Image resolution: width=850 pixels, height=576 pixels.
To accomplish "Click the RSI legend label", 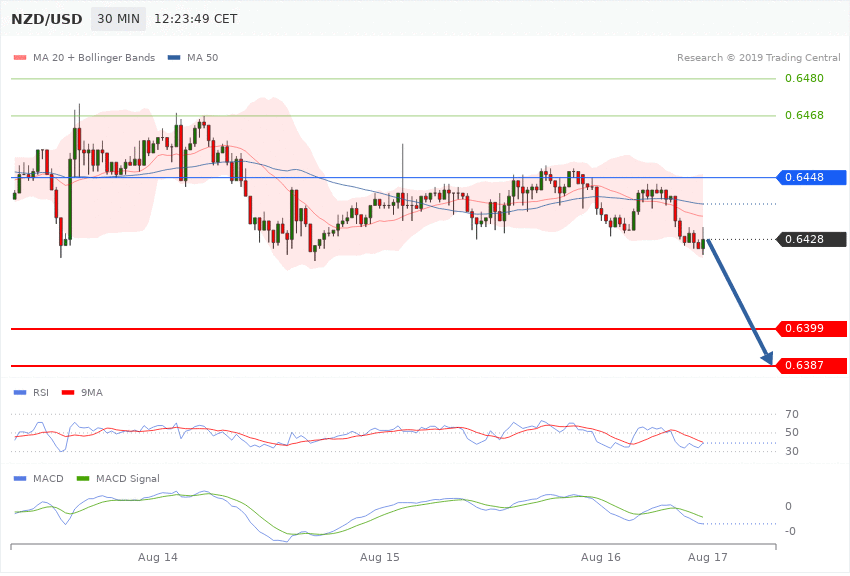I will point(41,392).
